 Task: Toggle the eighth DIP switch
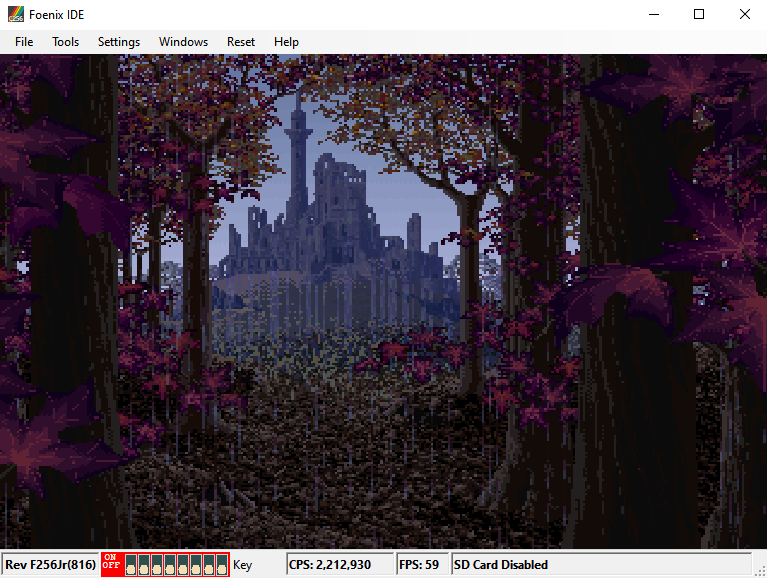click(222, 564)
